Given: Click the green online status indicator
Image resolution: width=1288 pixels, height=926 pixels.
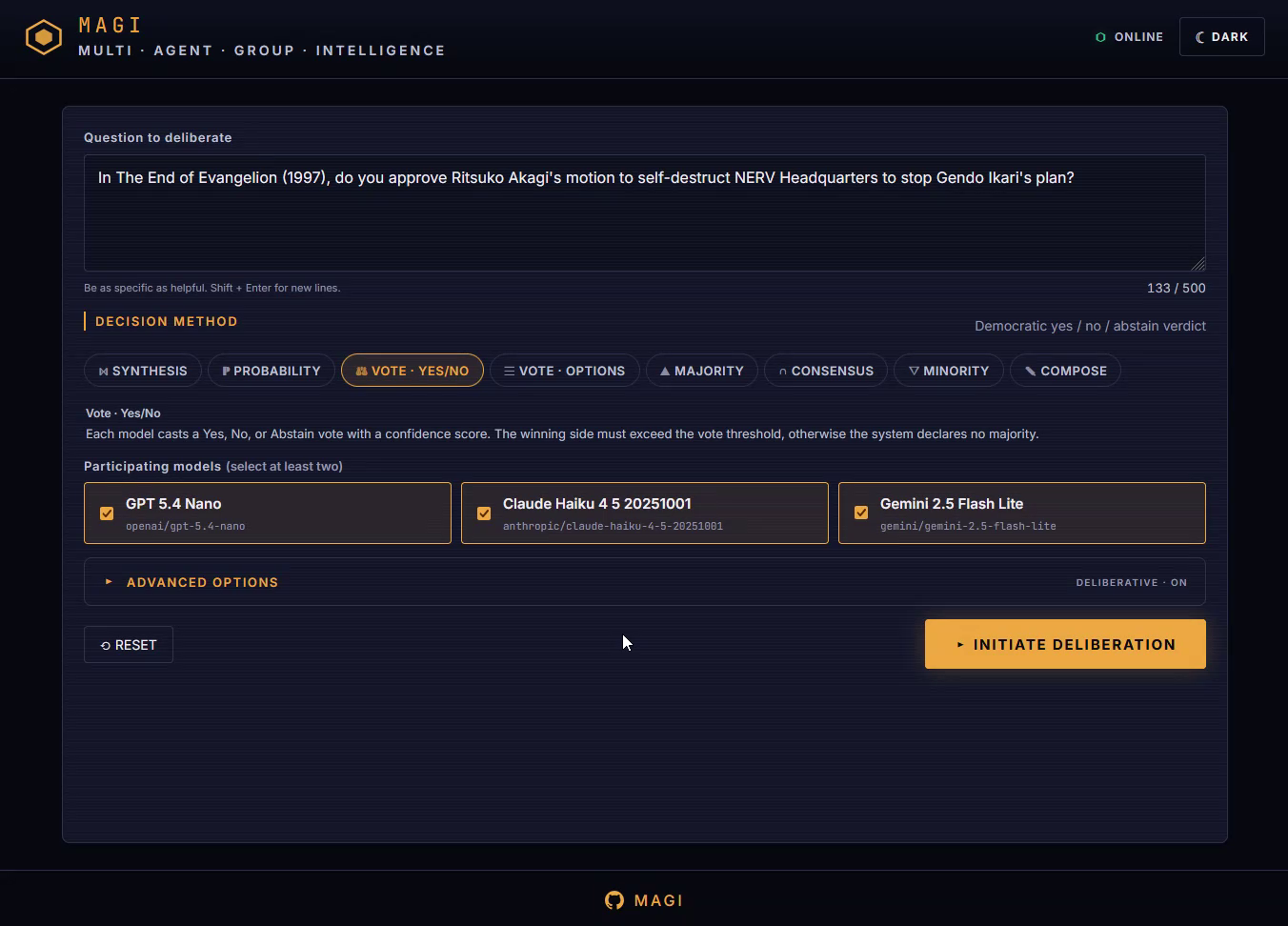Looking at the screenshot, I should 1100,37.
